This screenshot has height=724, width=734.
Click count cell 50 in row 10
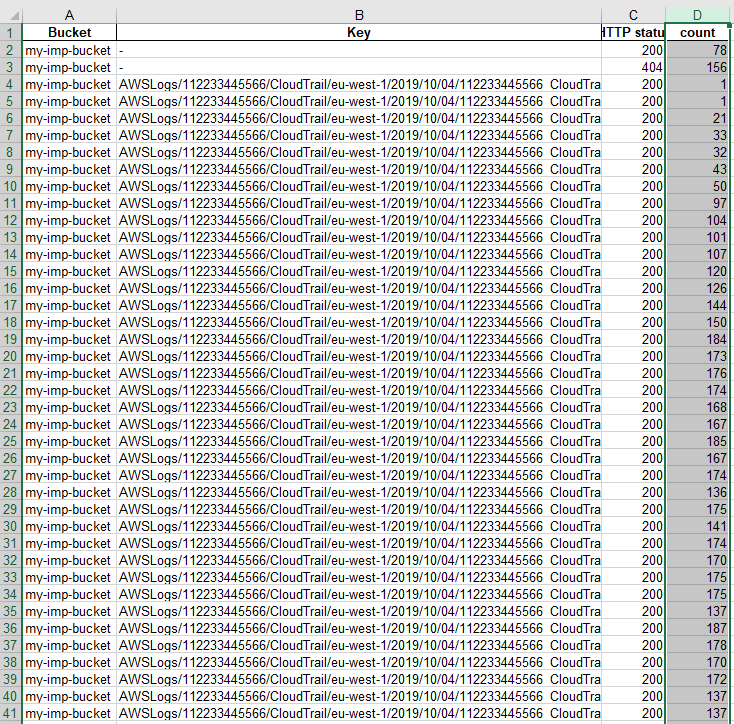coord(697,186)
